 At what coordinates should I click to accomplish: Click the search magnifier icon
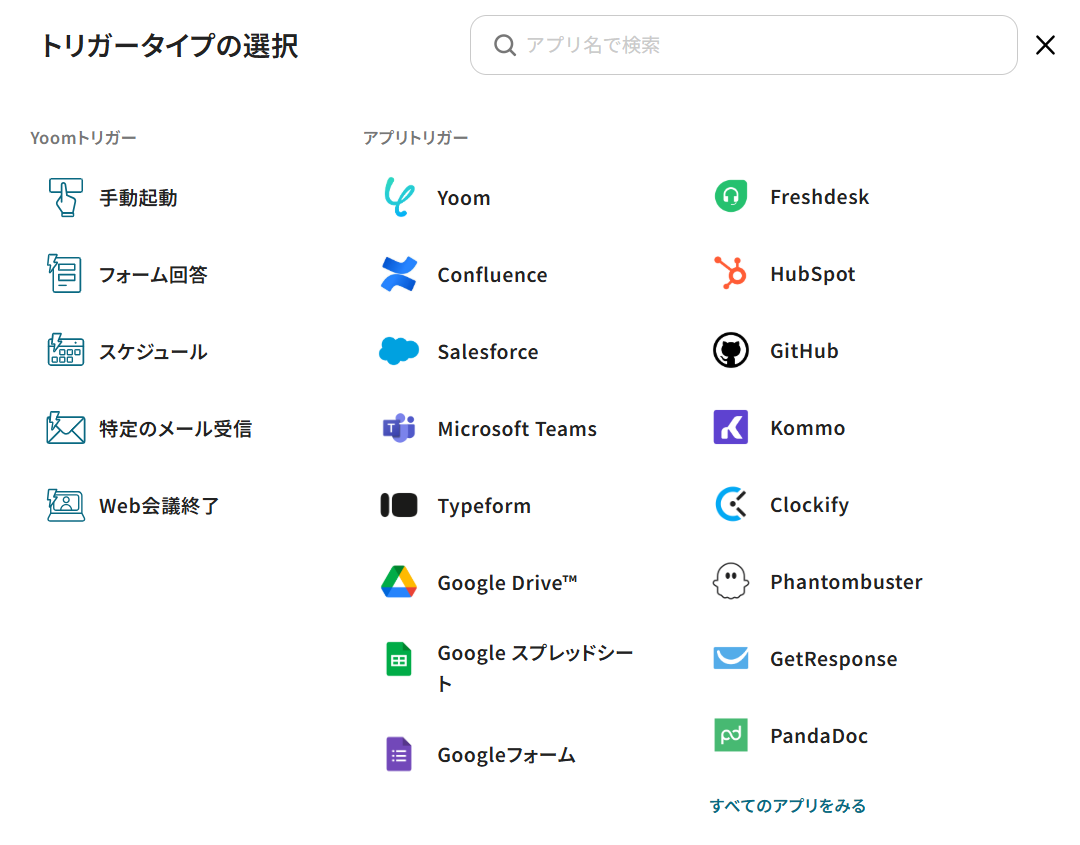coord(505,45)
